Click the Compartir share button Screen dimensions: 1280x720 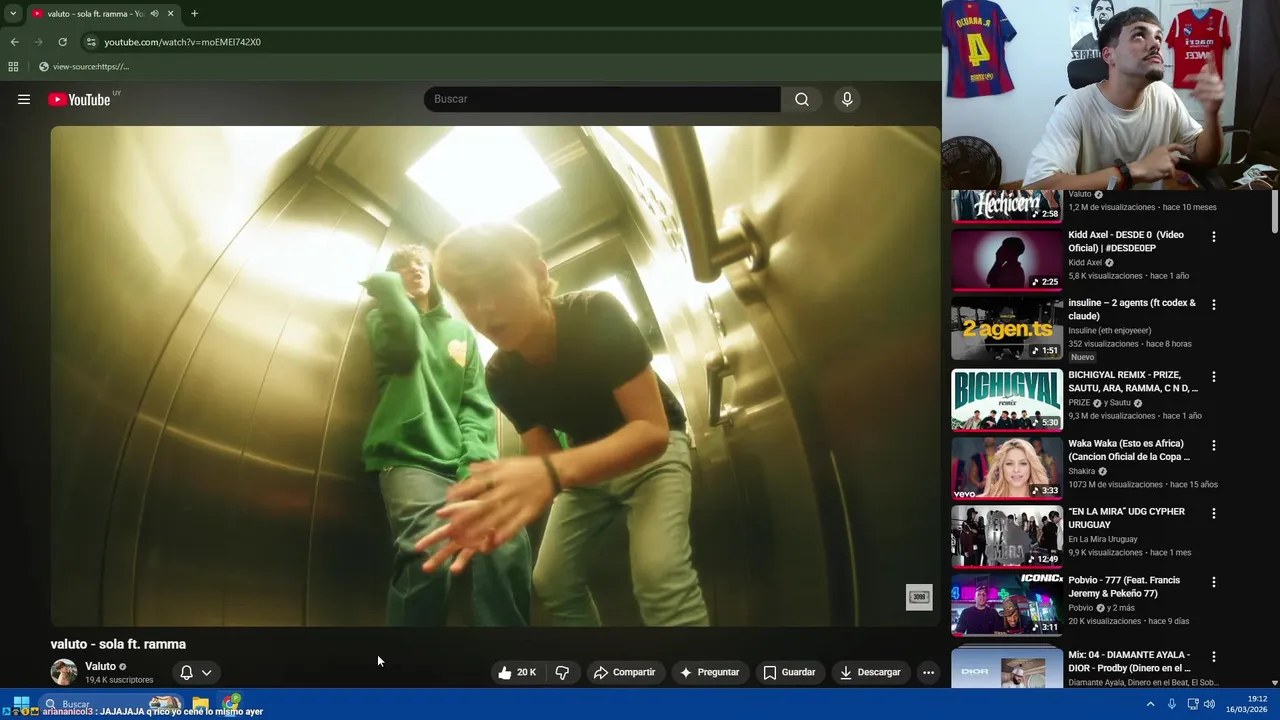[624, 672]
